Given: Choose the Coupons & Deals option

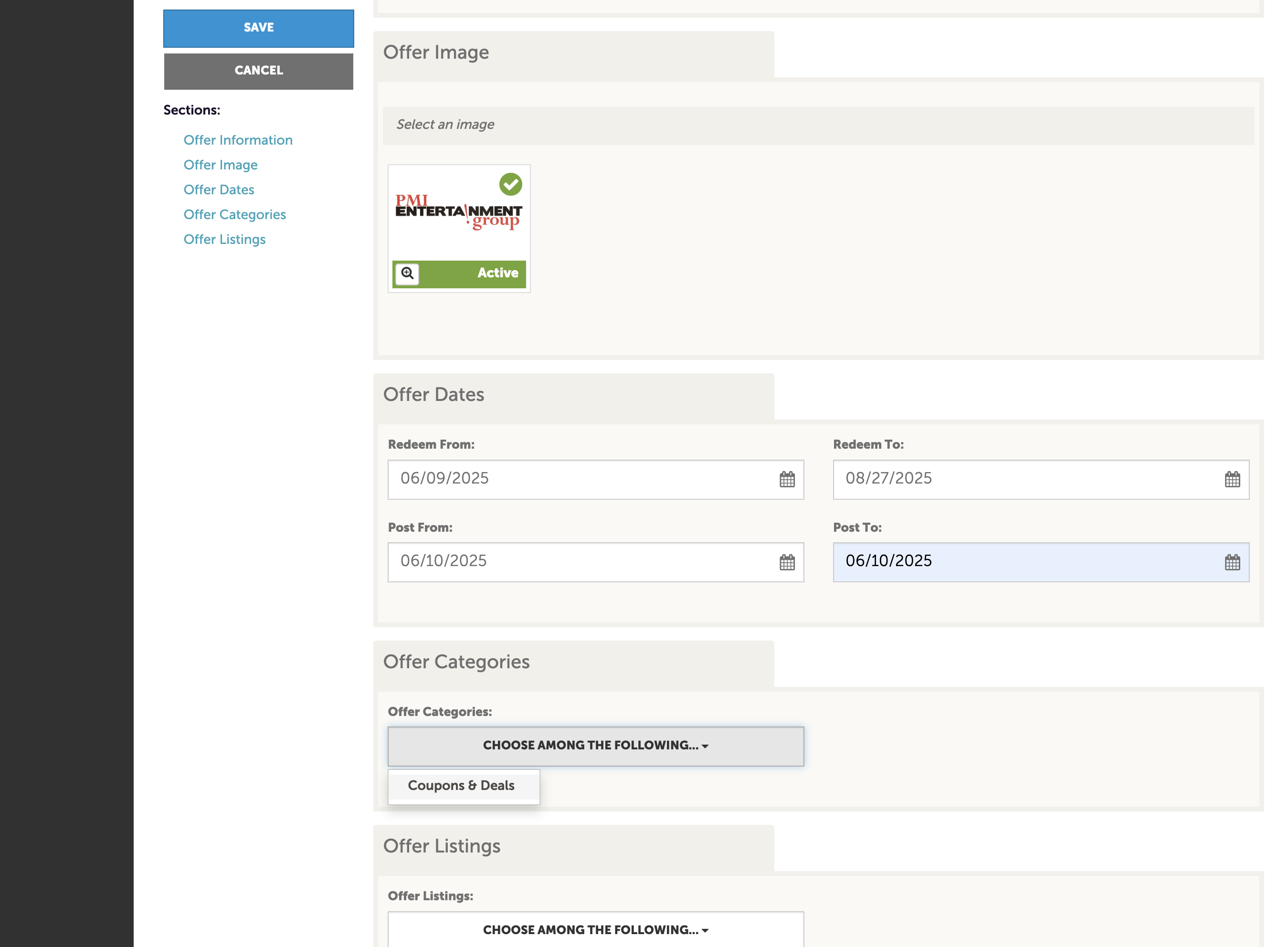Looking at the screenshot, I should click(461, 785).
